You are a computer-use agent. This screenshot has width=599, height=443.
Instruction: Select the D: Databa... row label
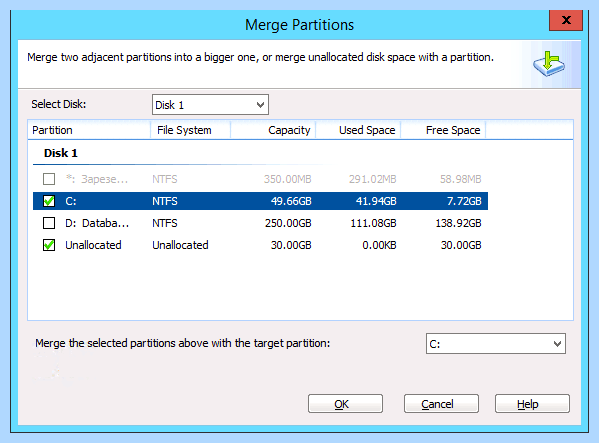(x=97, y=223)
